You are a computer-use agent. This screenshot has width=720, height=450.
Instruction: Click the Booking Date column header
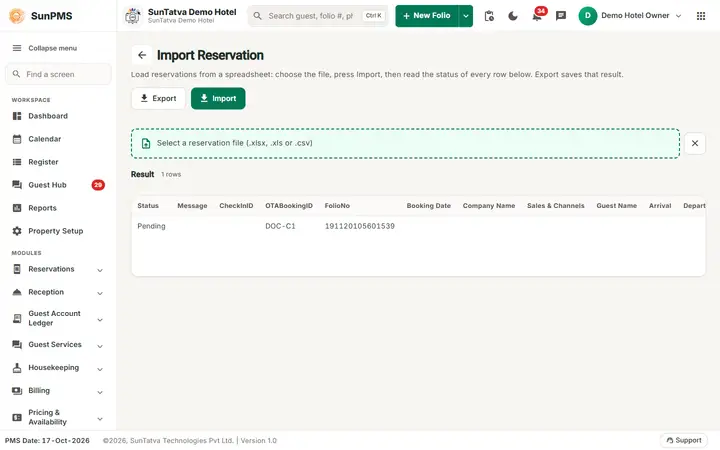(428, 206)
